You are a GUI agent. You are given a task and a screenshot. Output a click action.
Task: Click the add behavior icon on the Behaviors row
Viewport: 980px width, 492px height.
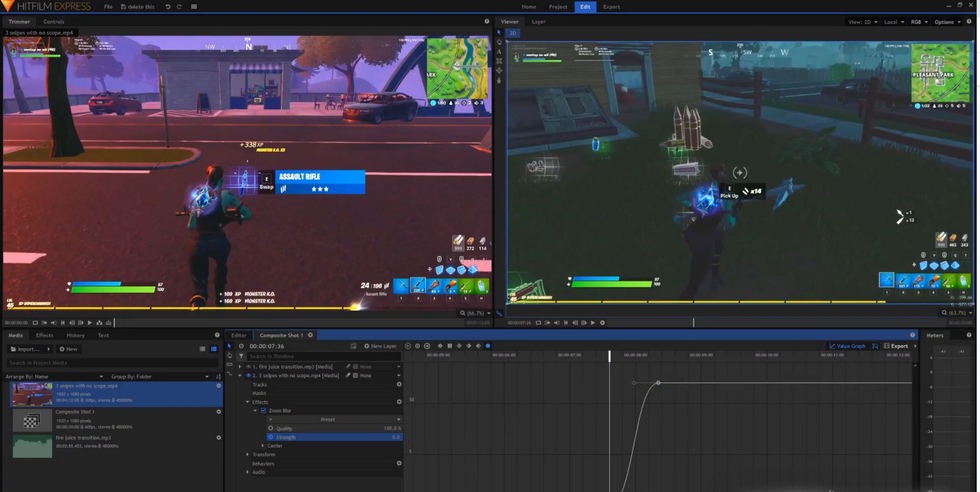(399, 463)
